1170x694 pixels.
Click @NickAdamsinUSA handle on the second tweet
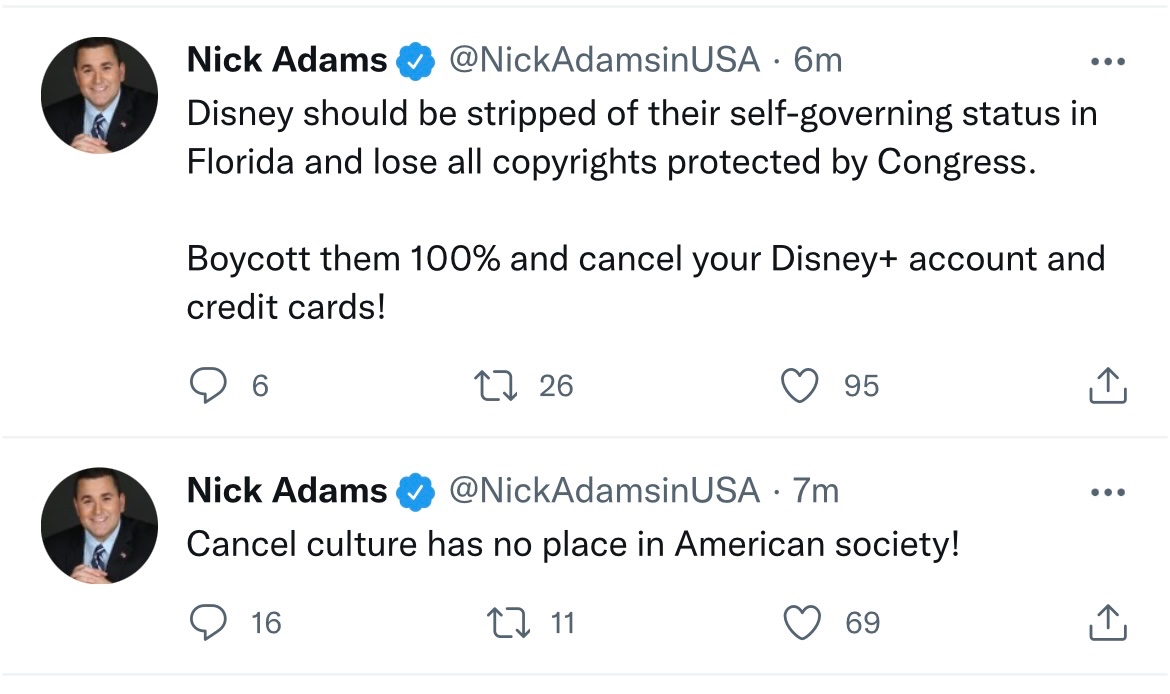pyautogui.click(x=604, y=491)
